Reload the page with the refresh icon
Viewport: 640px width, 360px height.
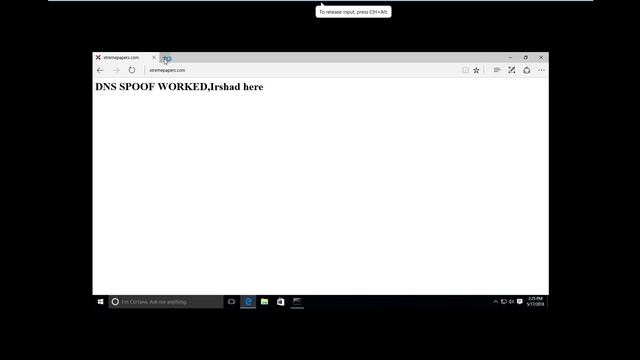click(x=132, y=70)
